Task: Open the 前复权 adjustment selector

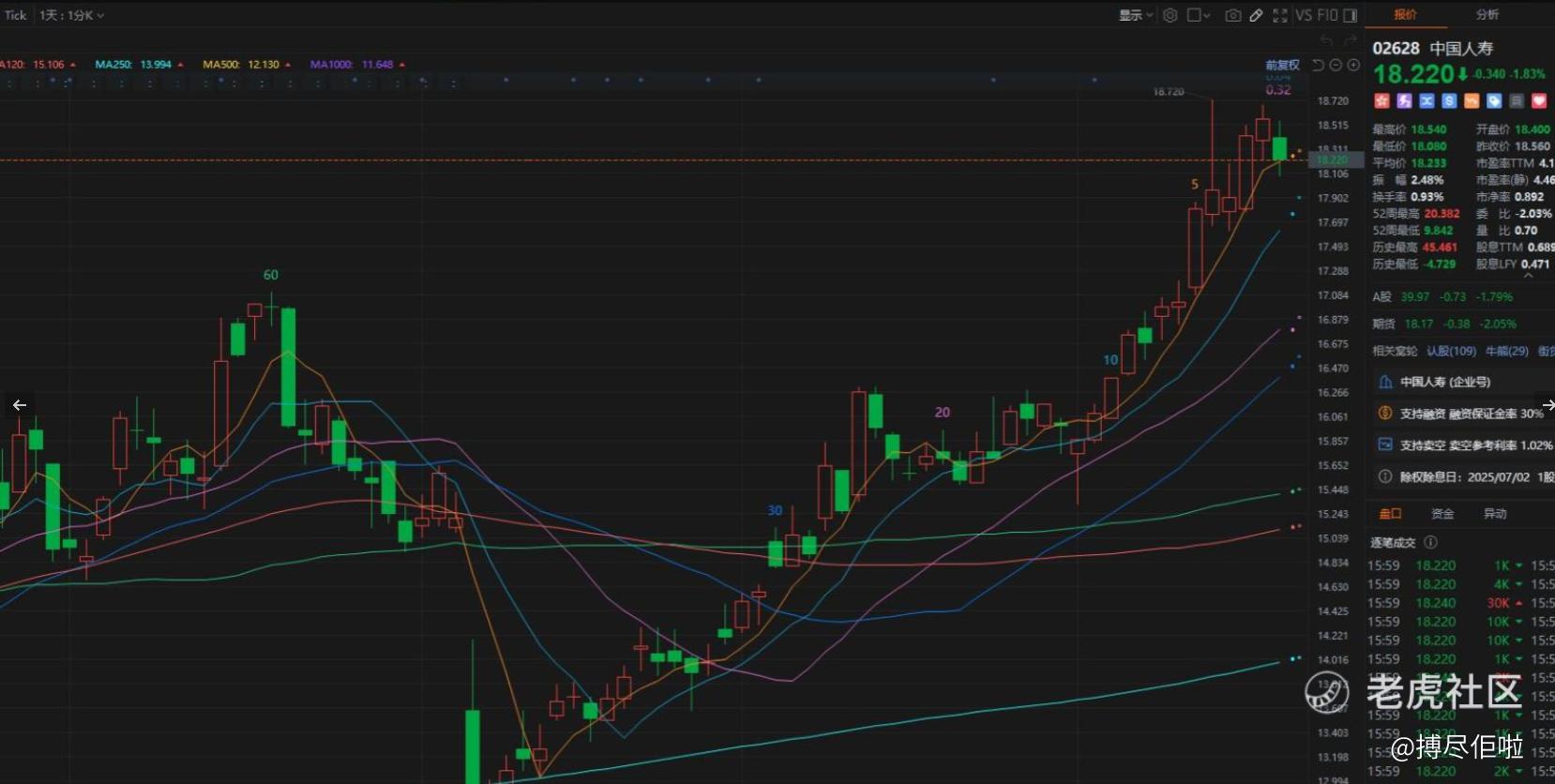Action: [x=1282, y=65]
